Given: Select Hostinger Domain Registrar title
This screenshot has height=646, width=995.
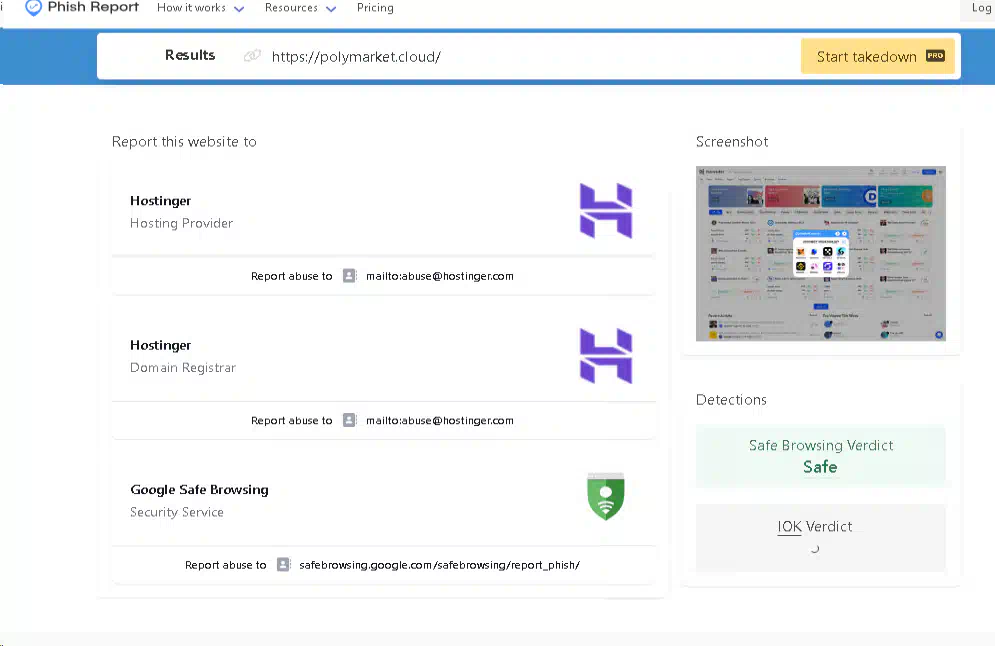Looking at the screenshot, I should (x=161, y=345).
